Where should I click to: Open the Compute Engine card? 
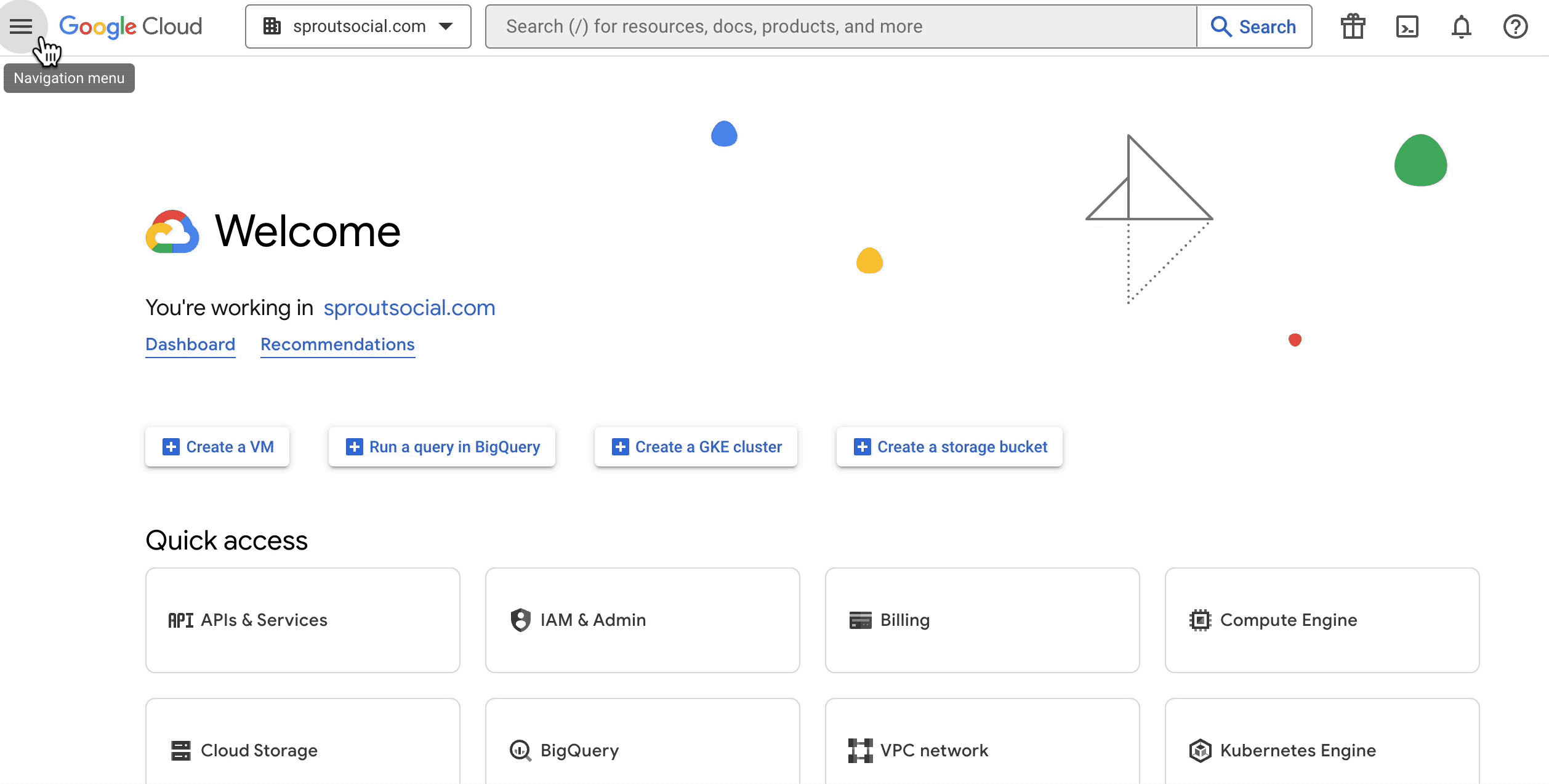1322,620
